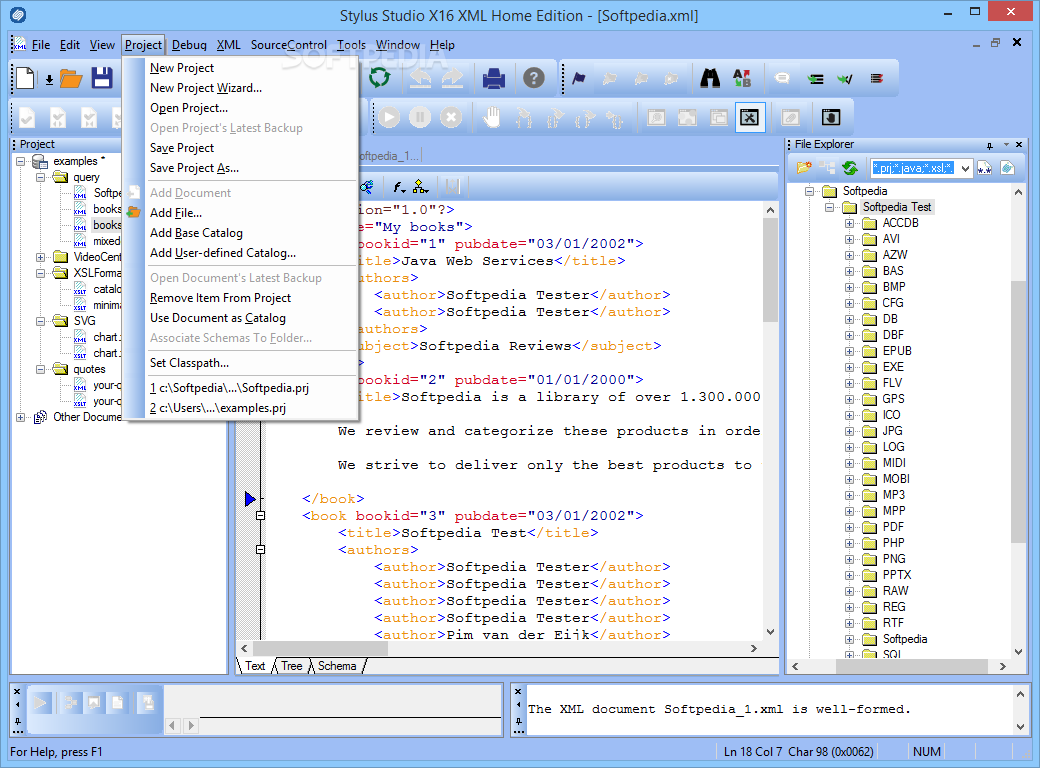Save file with the floppy disk icon
Screen dimensions: 1040x768
(101, 78)
